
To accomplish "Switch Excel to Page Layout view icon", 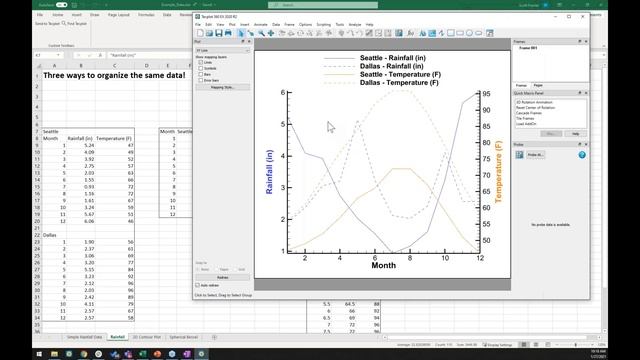I will 536,345.
